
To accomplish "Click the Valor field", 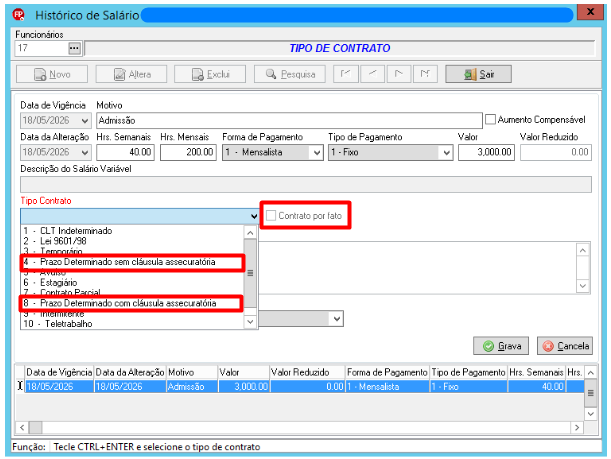I will pyautogui.click(x=486, y=152).
